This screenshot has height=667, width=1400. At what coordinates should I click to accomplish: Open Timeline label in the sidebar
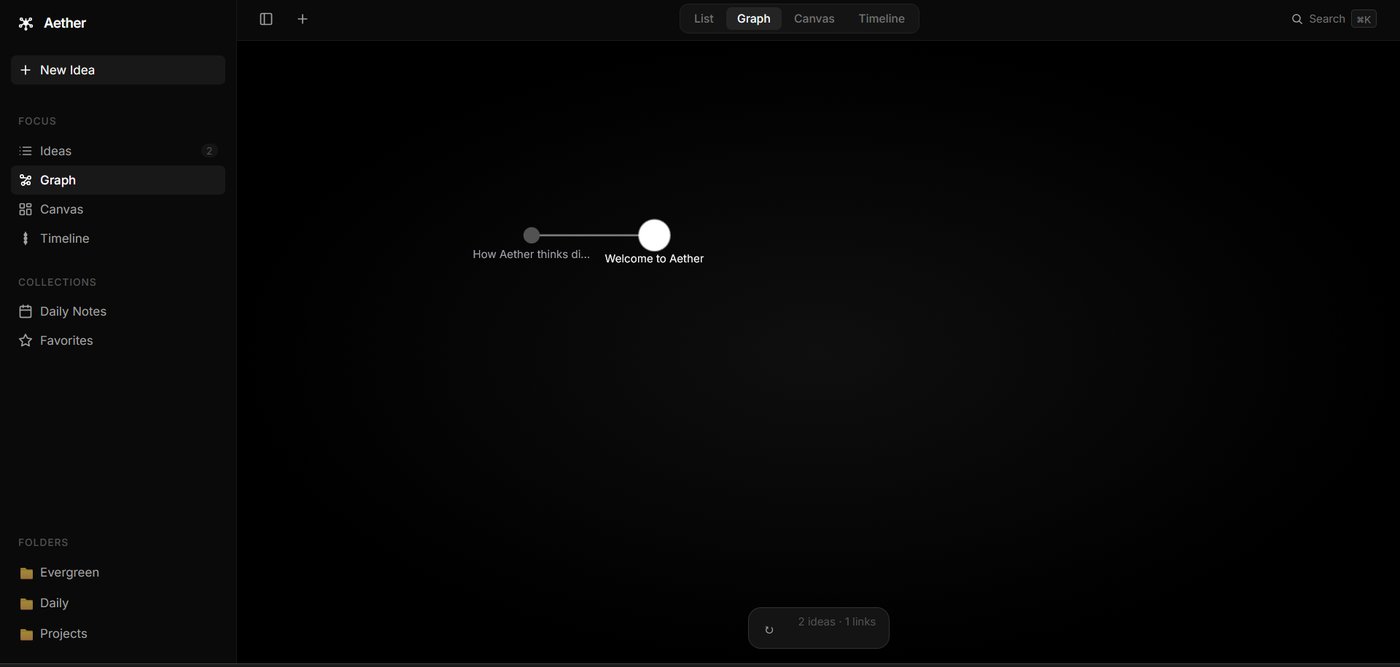point(64,239)
